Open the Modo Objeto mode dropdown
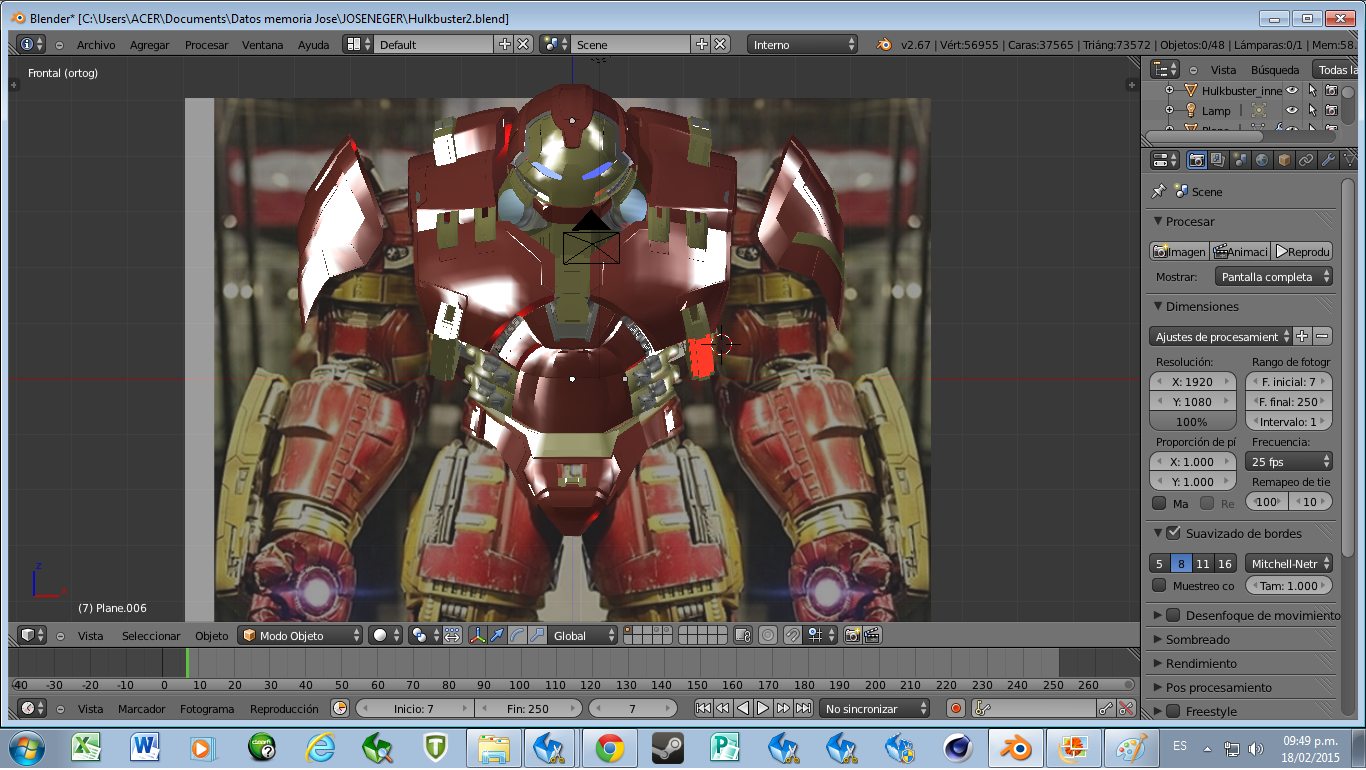The image size is (1366, 770). click(300, 635)
